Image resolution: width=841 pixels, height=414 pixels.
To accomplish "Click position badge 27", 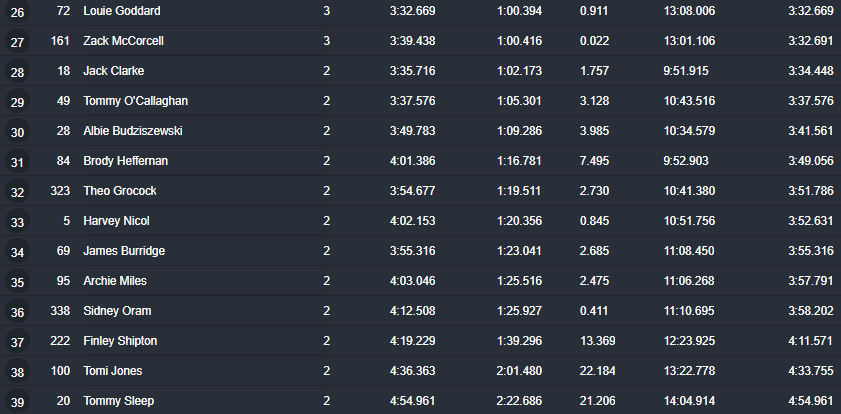I will 17,41.
